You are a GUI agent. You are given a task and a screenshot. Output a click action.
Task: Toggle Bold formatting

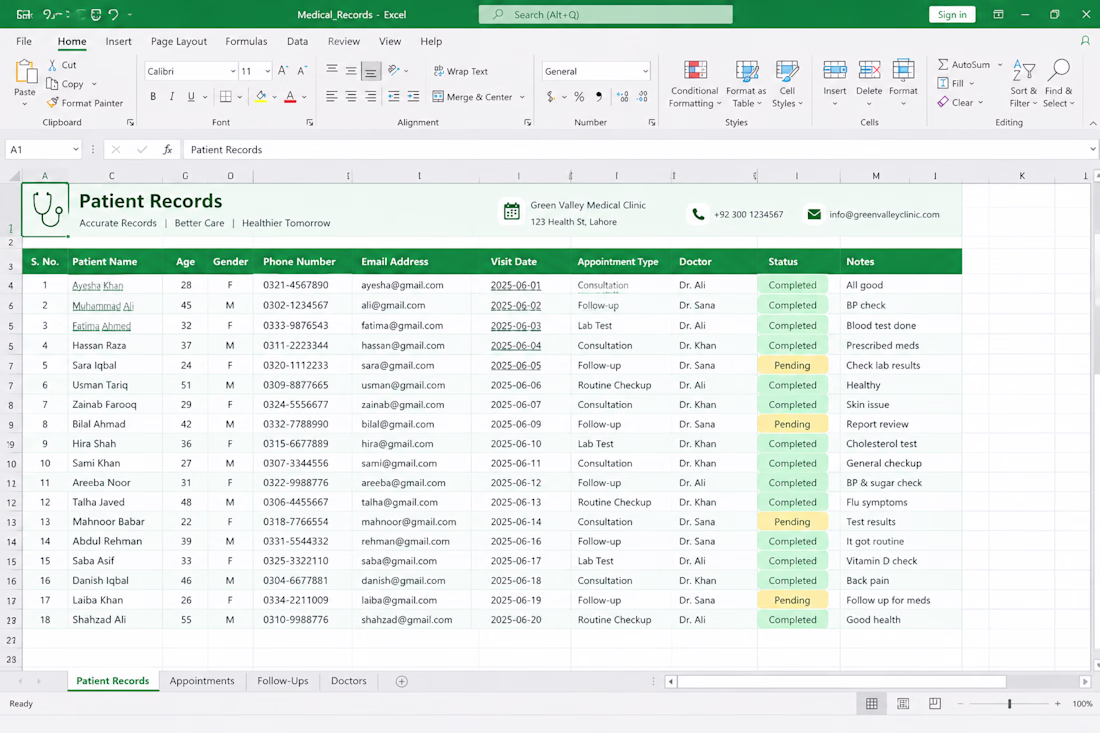[153, 96]
